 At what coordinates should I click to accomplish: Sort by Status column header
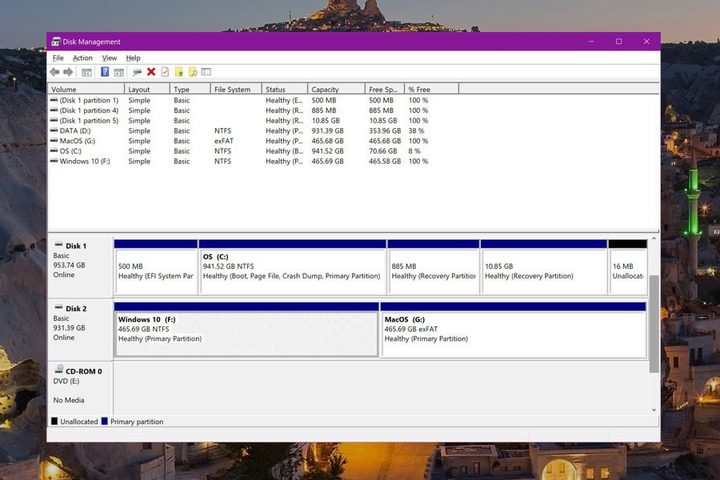285,89
